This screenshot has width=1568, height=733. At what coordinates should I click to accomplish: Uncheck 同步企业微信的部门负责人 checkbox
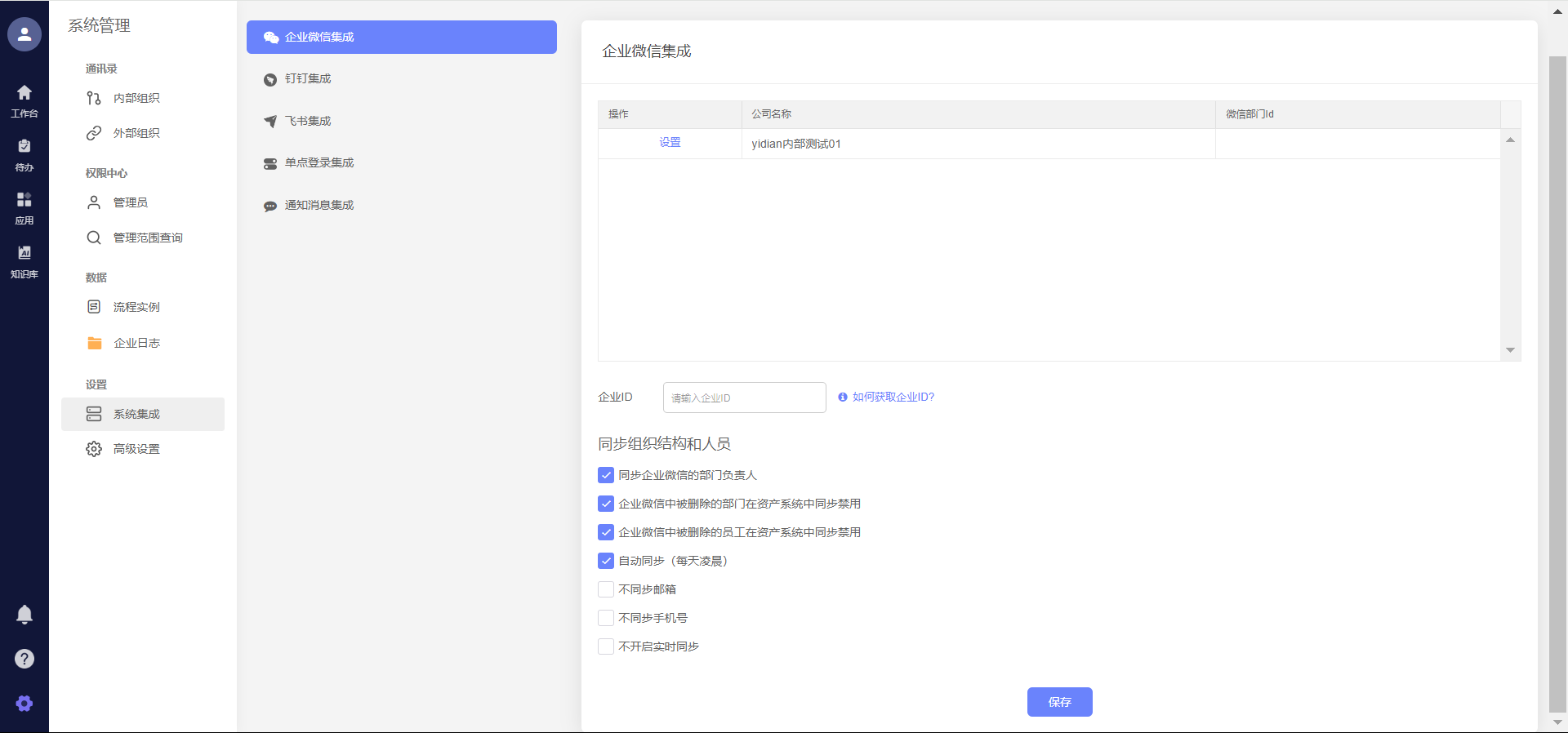(606, 475)
